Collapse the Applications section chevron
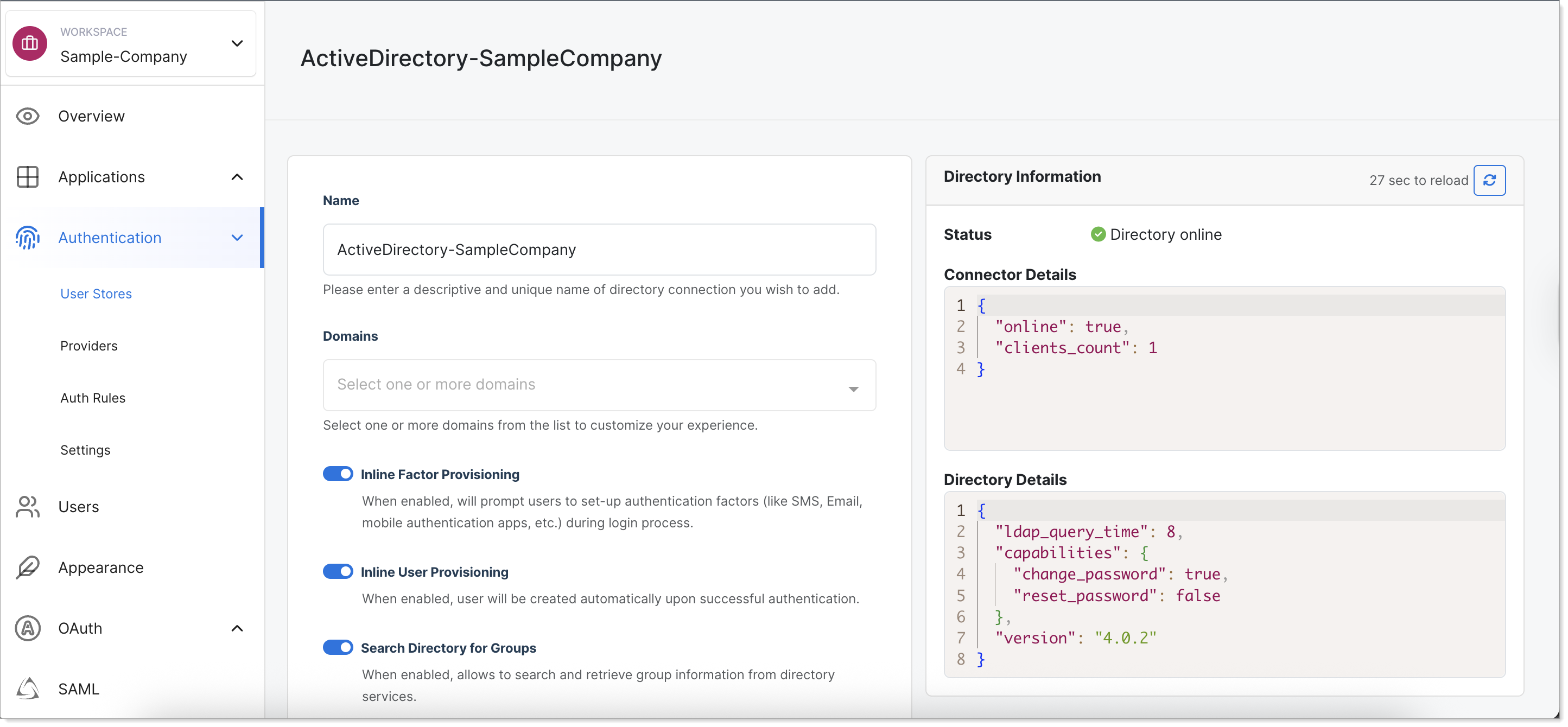The width and height of the screenshot is (1568, 727). point(237,177)
